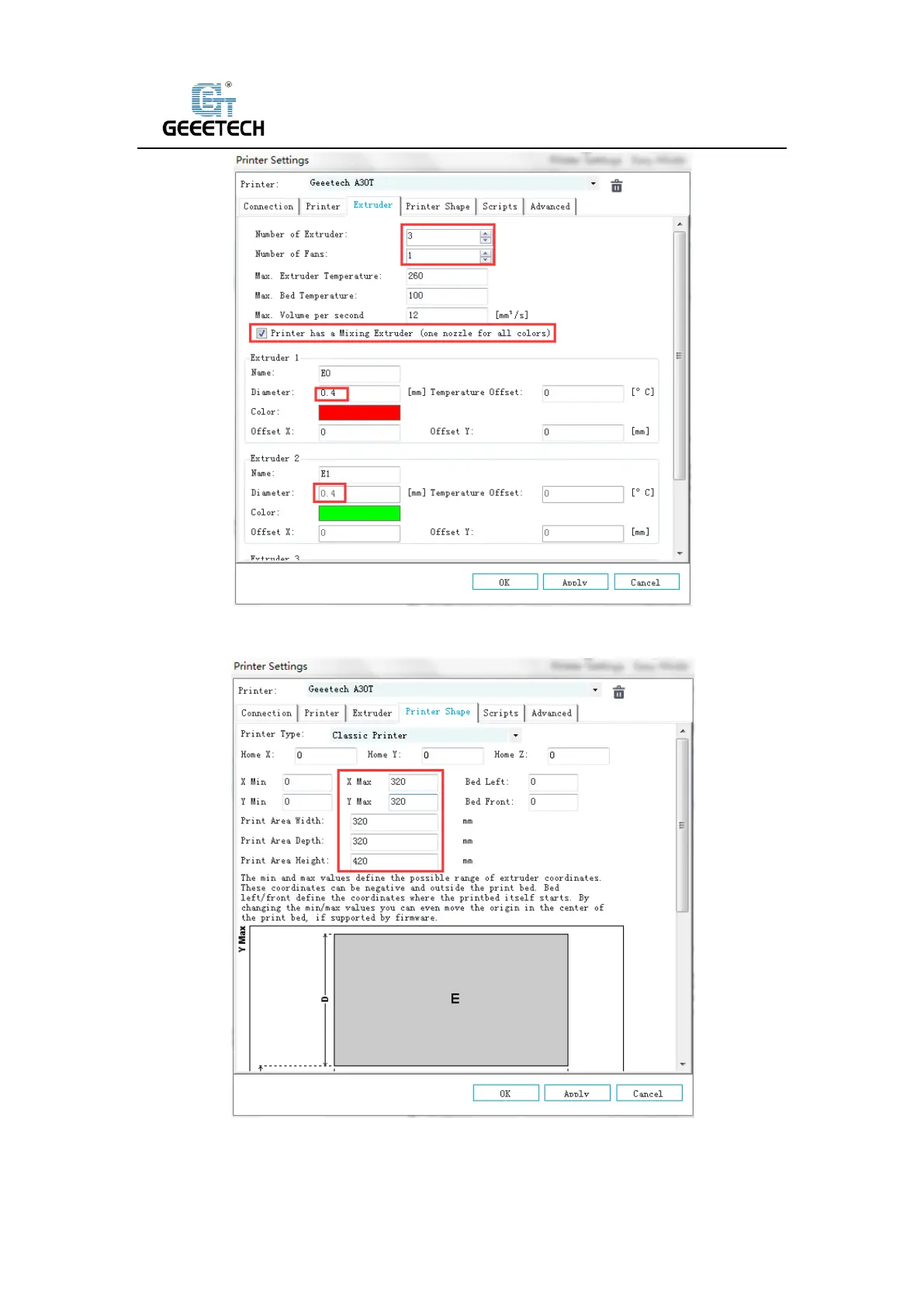
Task: Click Print Area Width field
Action: [x=394, y=822]
